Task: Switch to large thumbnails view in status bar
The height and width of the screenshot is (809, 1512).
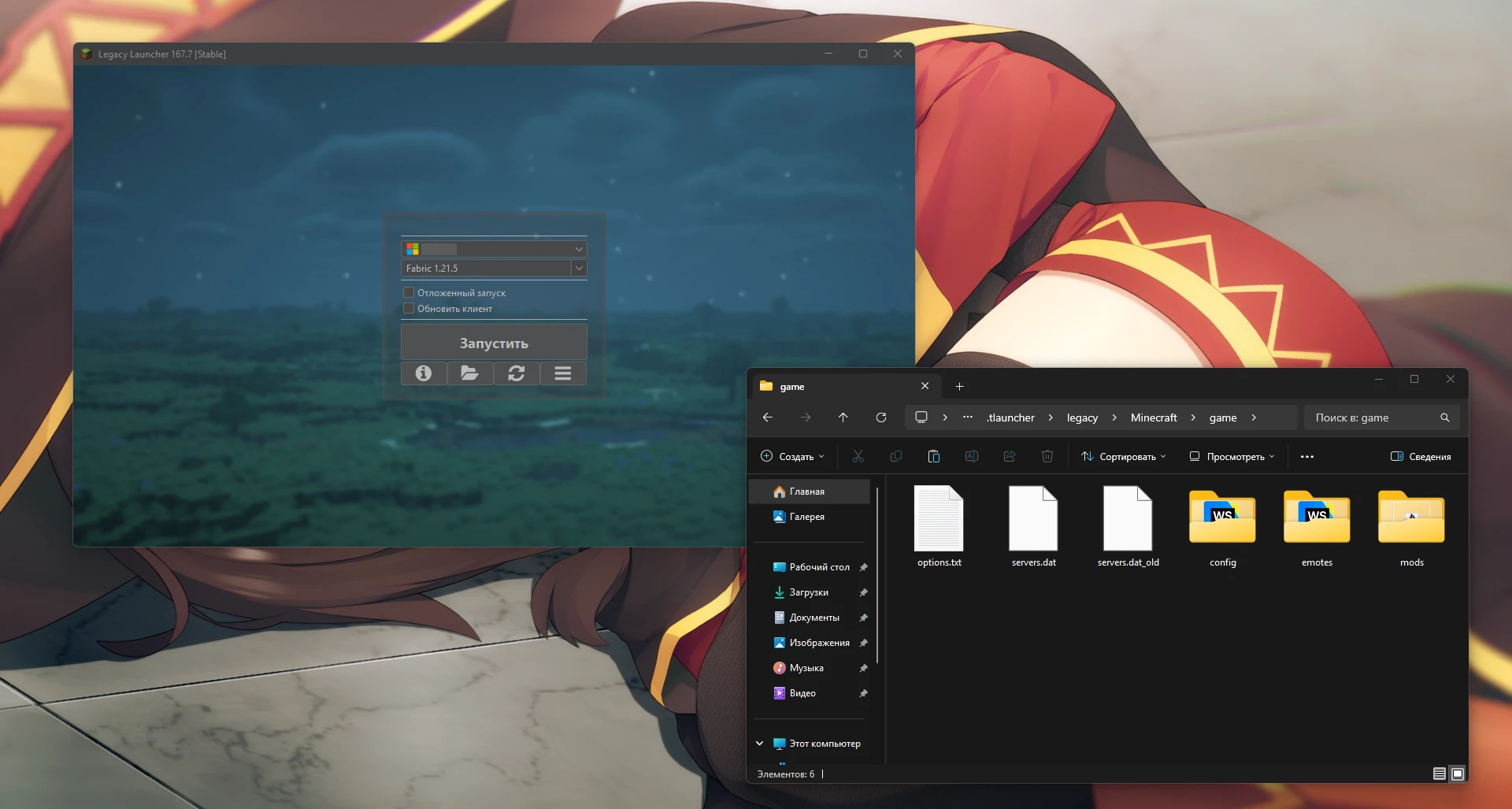Action: pyautogui.click(x=1458, y=774)
